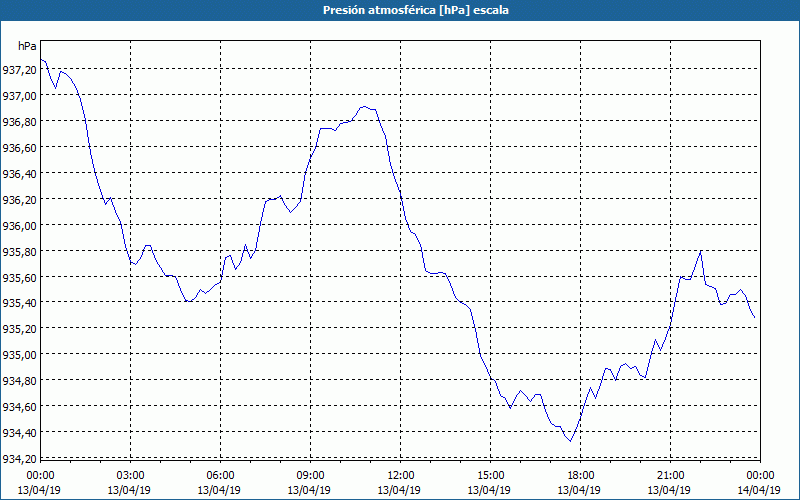Select the 937,20 y-axis label
The width and height of the screenshot is (800, 500).
pos(19,69)
